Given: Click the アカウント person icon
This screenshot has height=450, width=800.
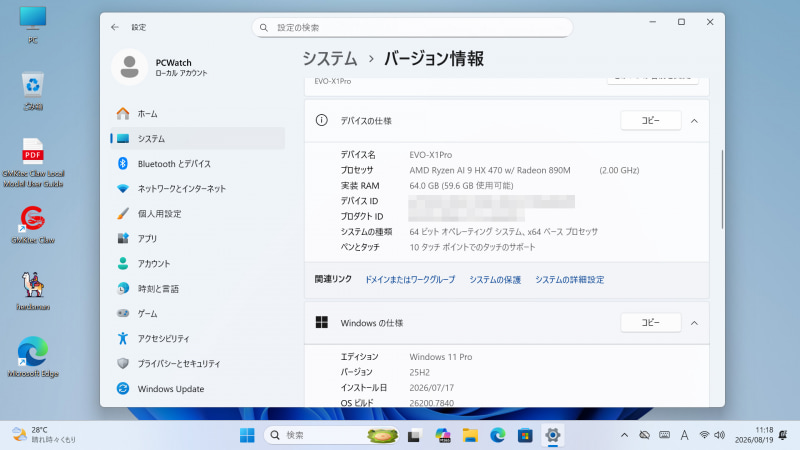Looking at the screenshot, I should pos(123,263).
